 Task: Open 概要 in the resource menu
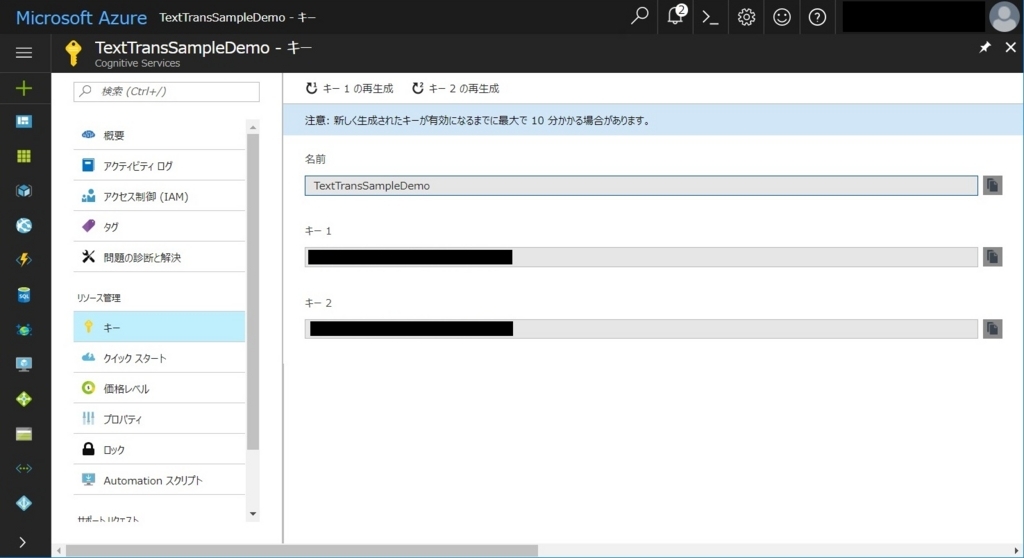pos(159,135)
